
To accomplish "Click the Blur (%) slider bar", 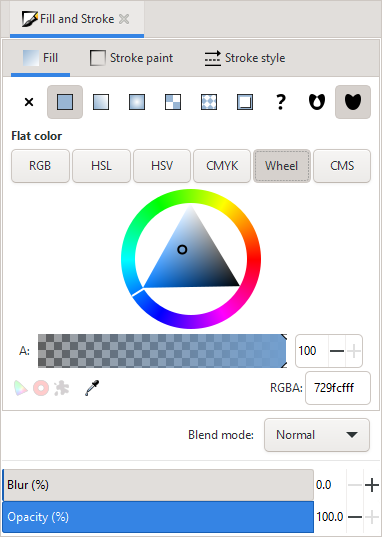I will point(158,485).
